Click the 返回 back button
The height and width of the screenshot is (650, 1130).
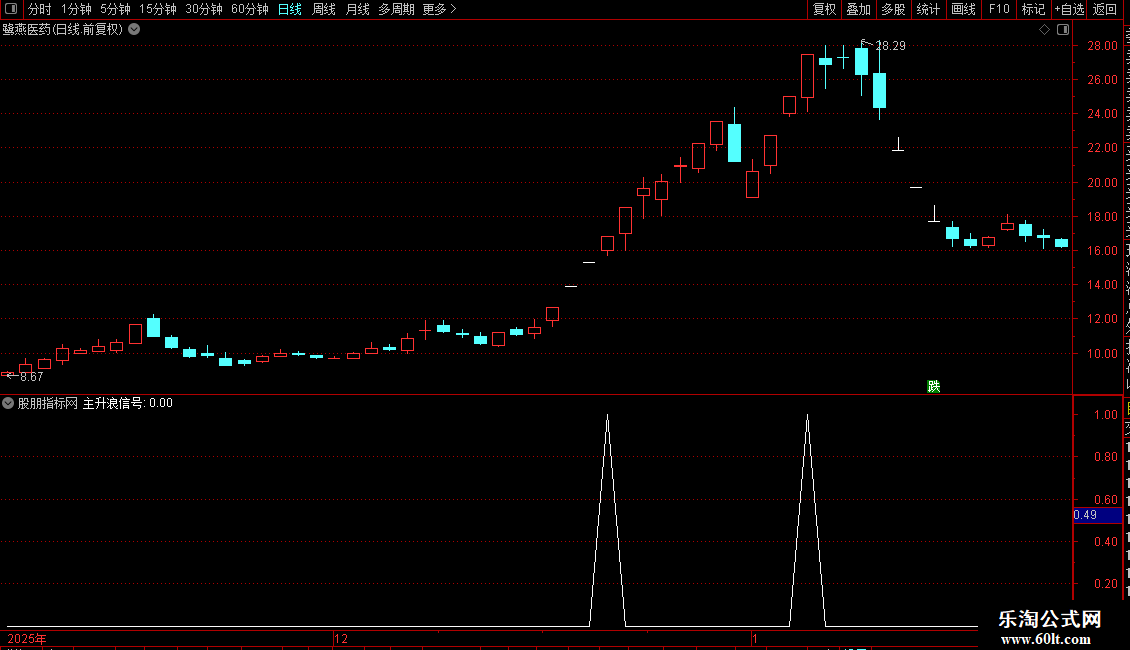1104,9
